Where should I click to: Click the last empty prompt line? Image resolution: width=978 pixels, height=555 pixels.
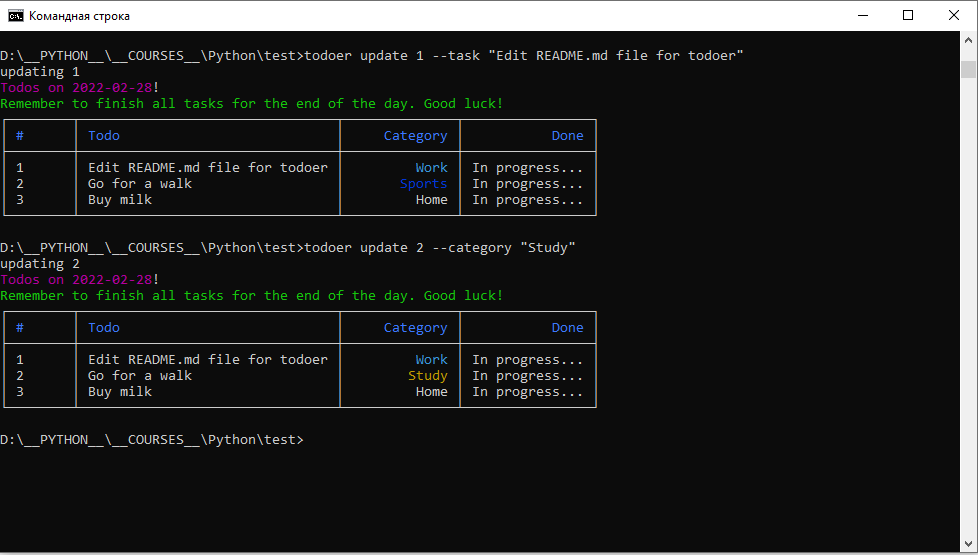152,440
